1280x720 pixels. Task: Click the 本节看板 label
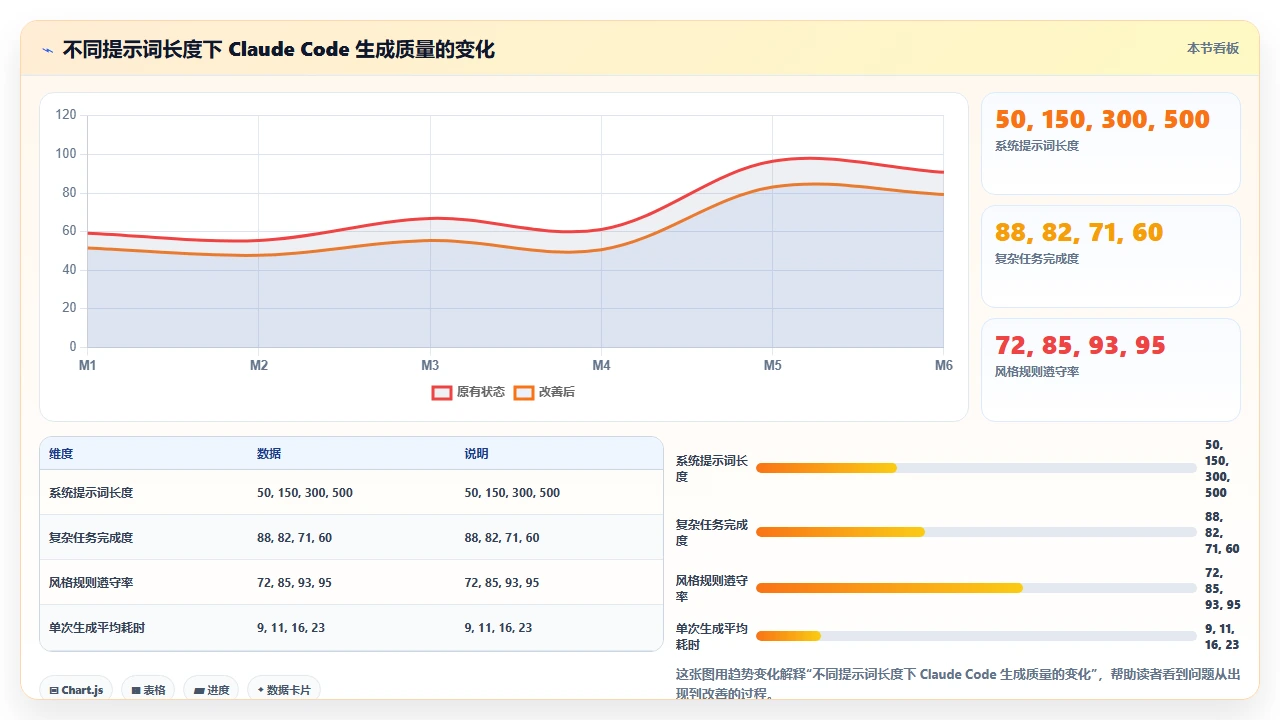pyautogui.click(x=1213, y=48)
